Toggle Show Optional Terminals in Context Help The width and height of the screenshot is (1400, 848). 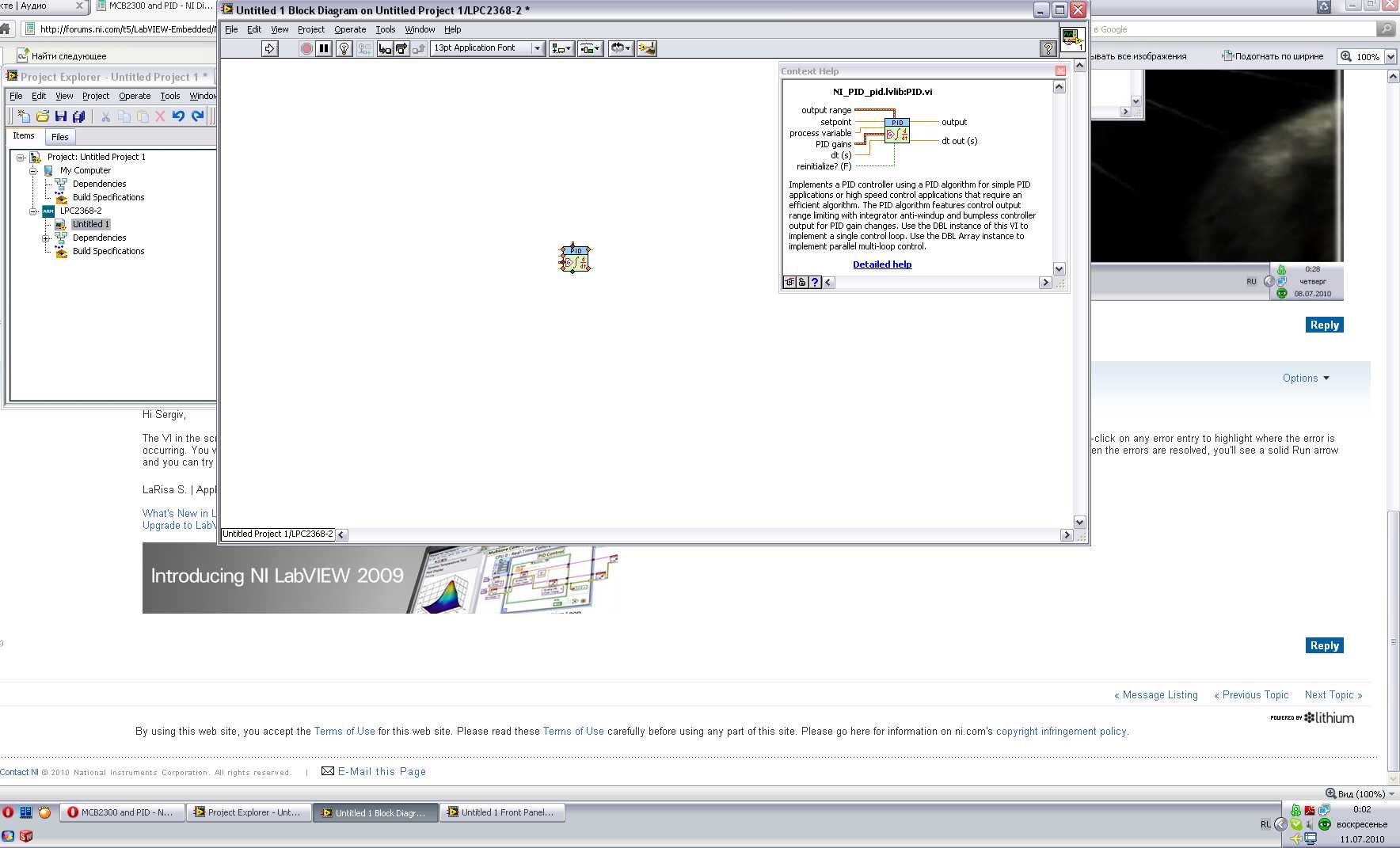[x=789, y=282]
